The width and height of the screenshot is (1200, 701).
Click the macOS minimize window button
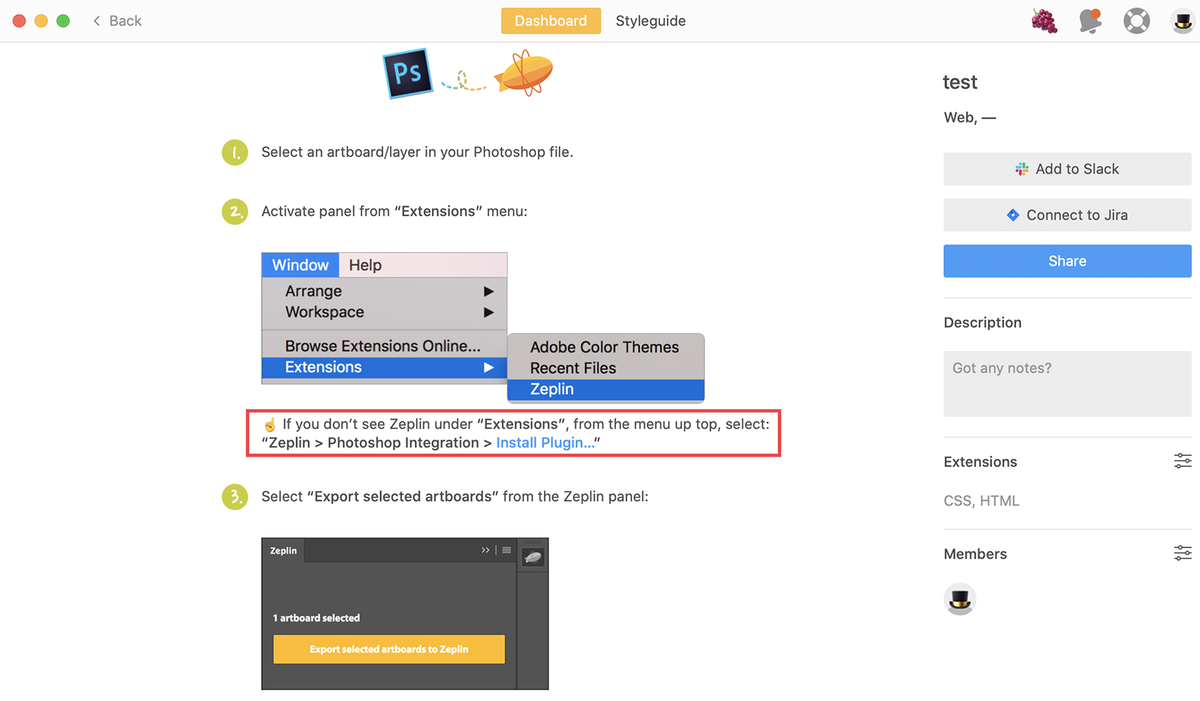(41, 20)
